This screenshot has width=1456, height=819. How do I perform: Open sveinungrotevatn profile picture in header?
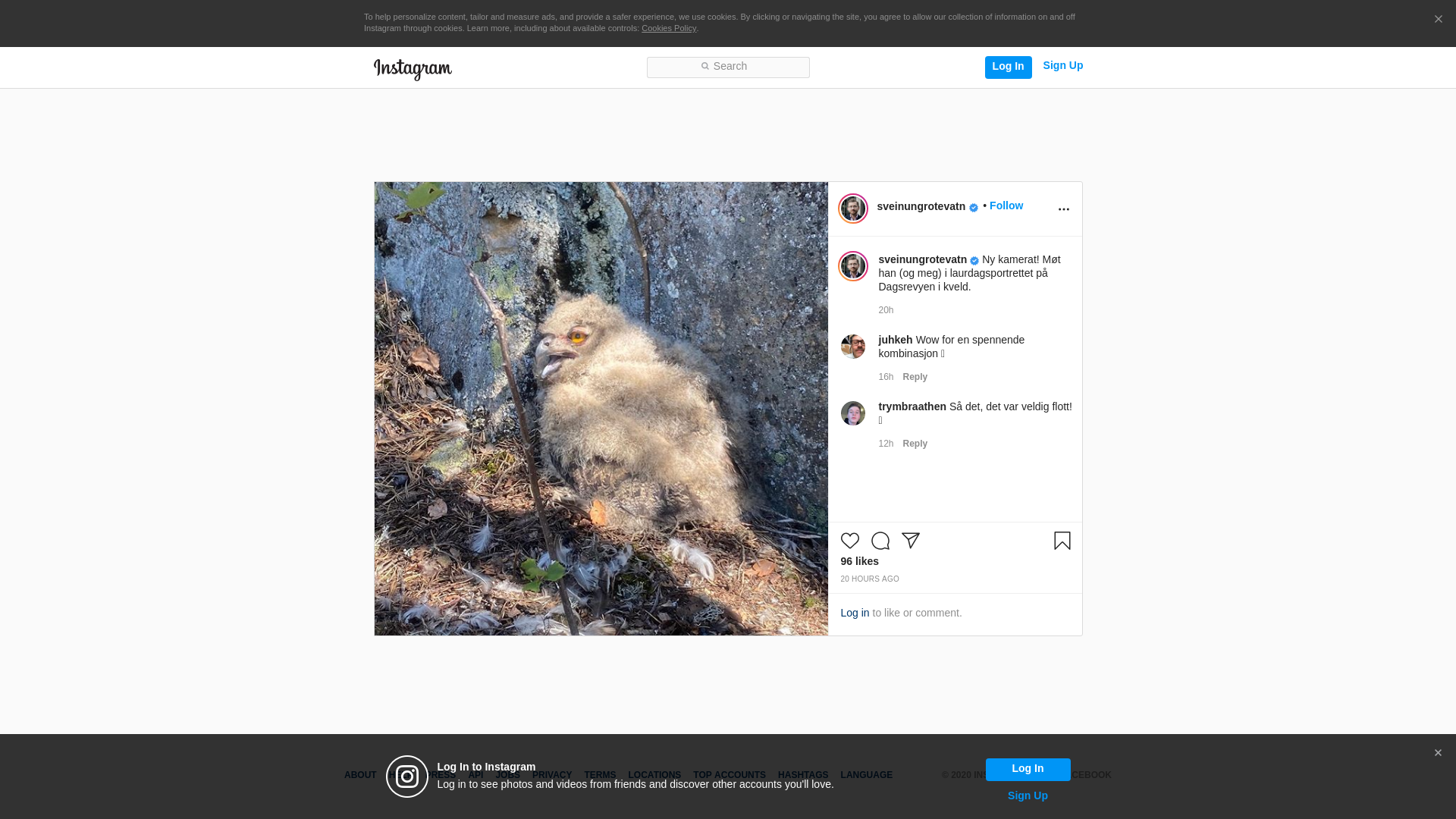coord(852,209)
